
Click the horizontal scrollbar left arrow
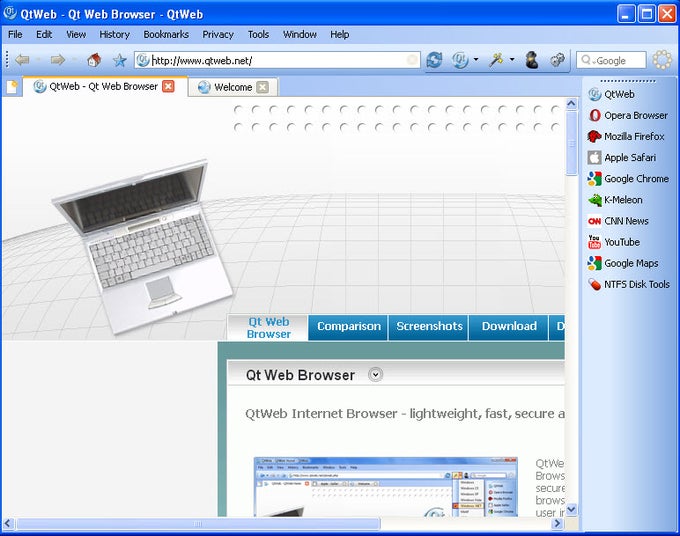[8, 523]
